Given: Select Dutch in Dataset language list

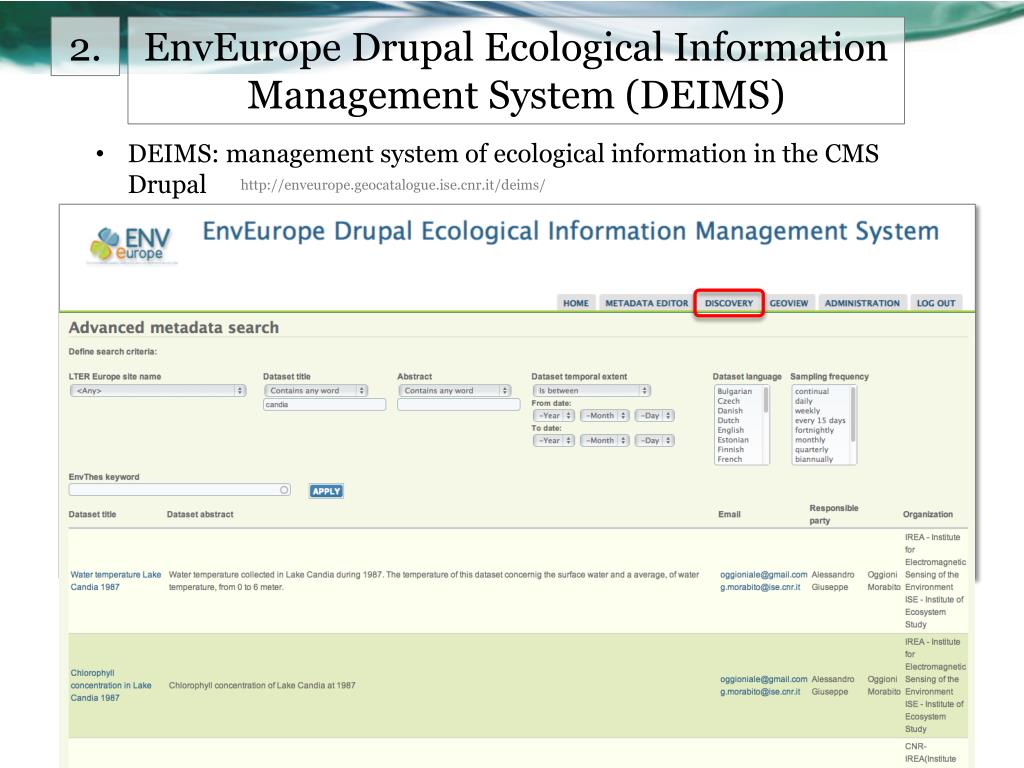Looking at the screenshot, I should [729, 421].
